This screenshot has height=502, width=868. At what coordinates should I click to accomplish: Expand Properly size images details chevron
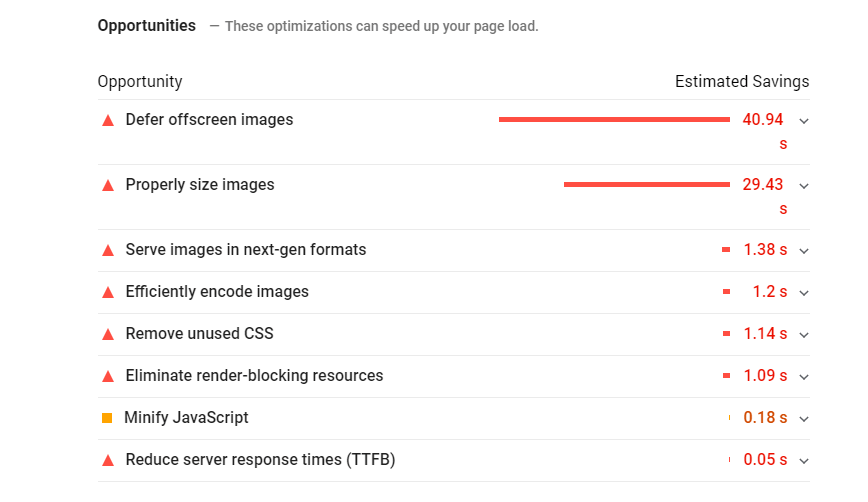coord(804,186)
